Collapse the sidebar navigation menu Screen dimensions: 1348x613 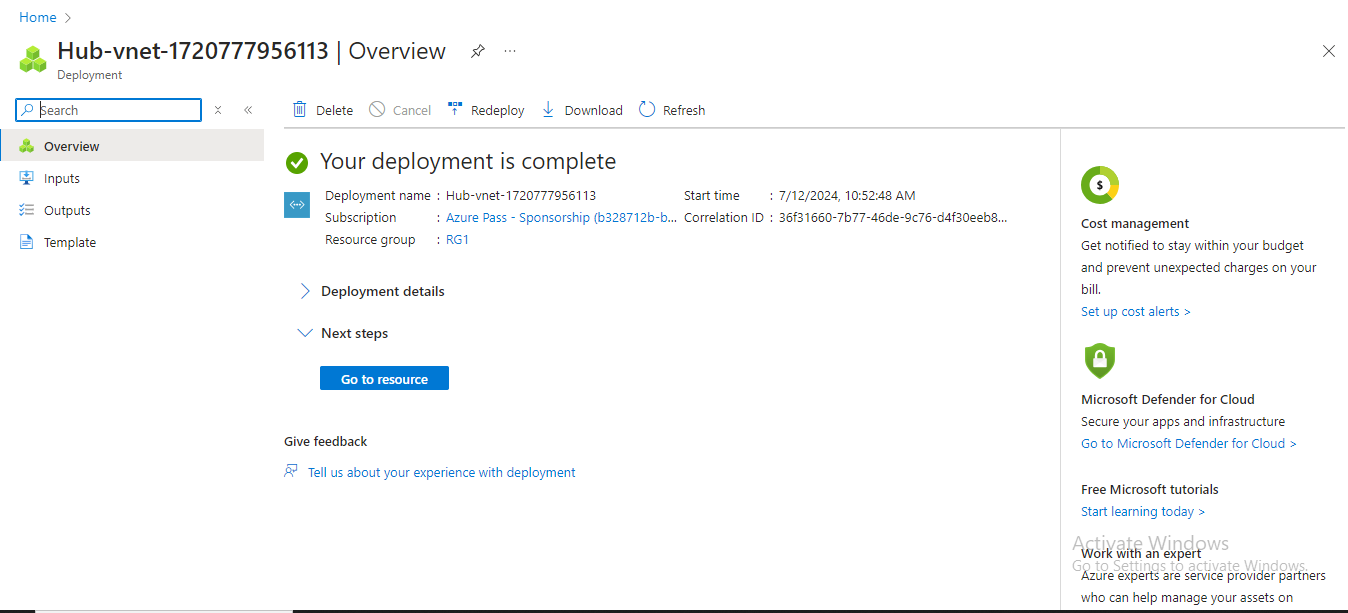coord(248,110)
